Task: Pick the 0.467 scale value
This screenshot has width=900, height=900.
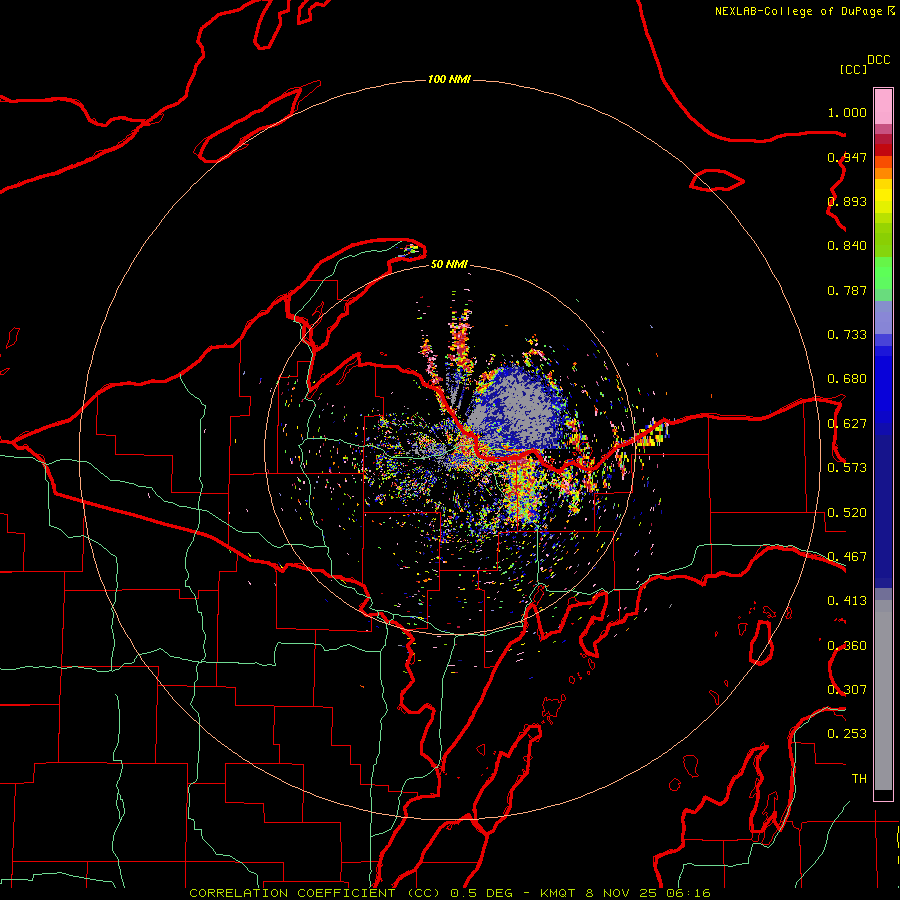Action: [847, 557]
